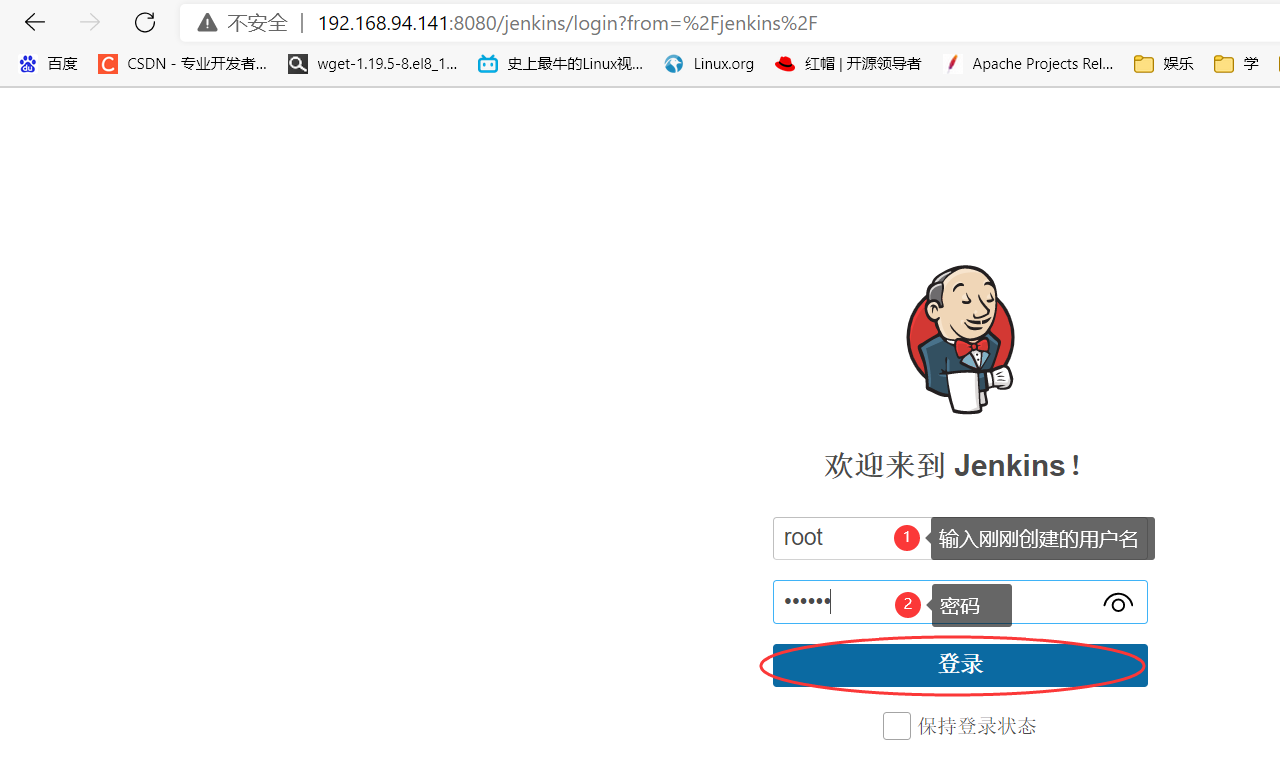
Task: Open the Linux.org bookmark
Action: 709,64
